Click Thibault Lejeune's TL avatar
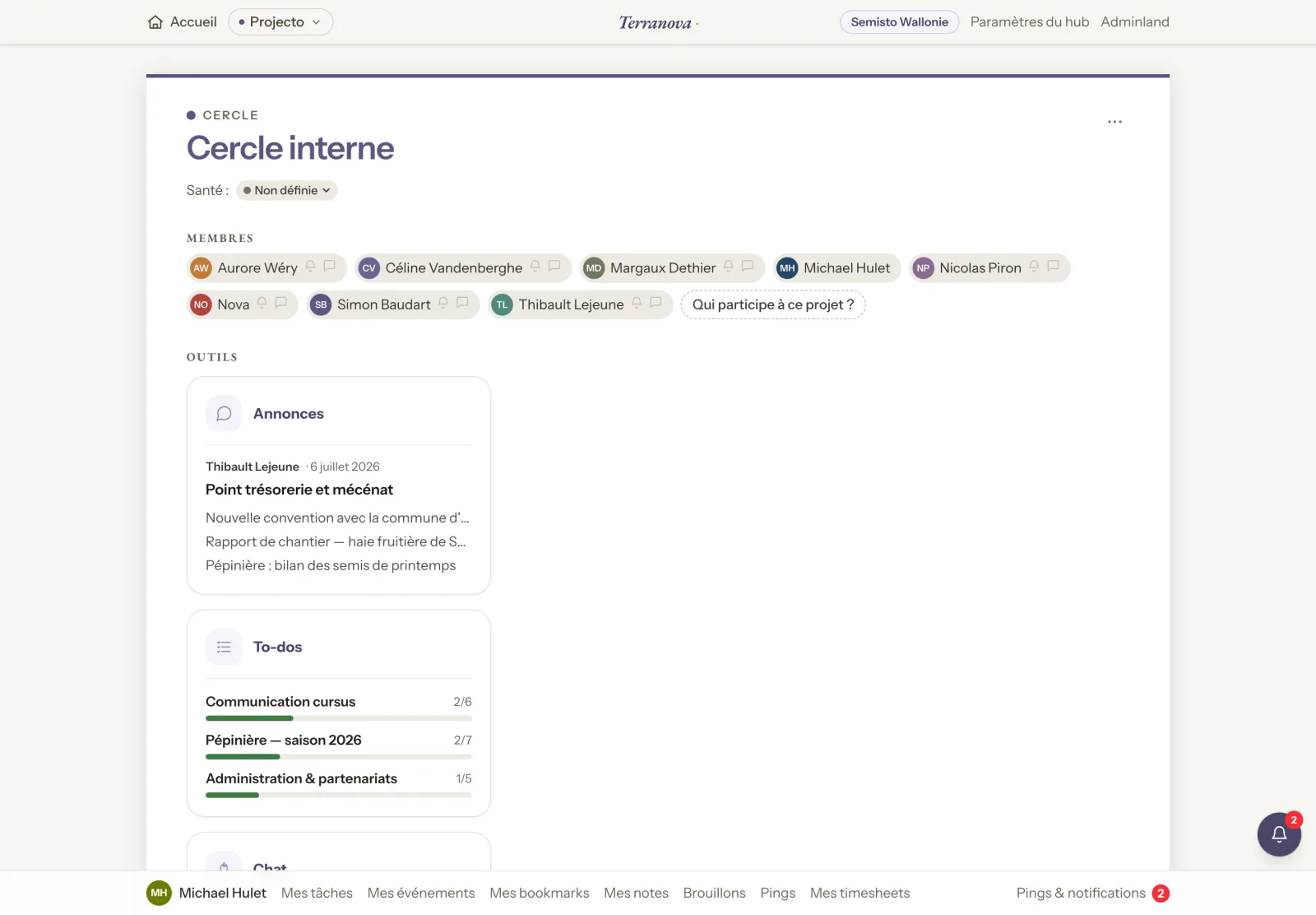1316x915 pixels. coord(502,304)
